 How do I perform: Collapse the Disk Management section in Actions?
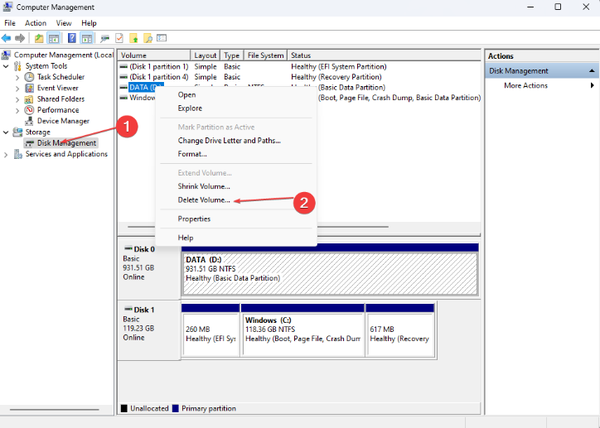pos(592,71)
